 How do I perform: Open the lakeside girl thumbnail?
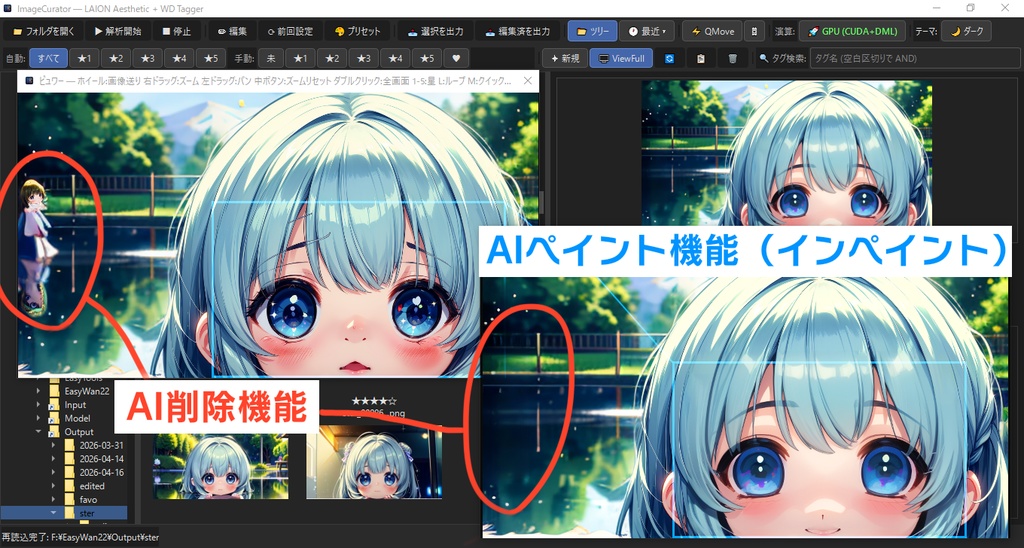(221, 465)
